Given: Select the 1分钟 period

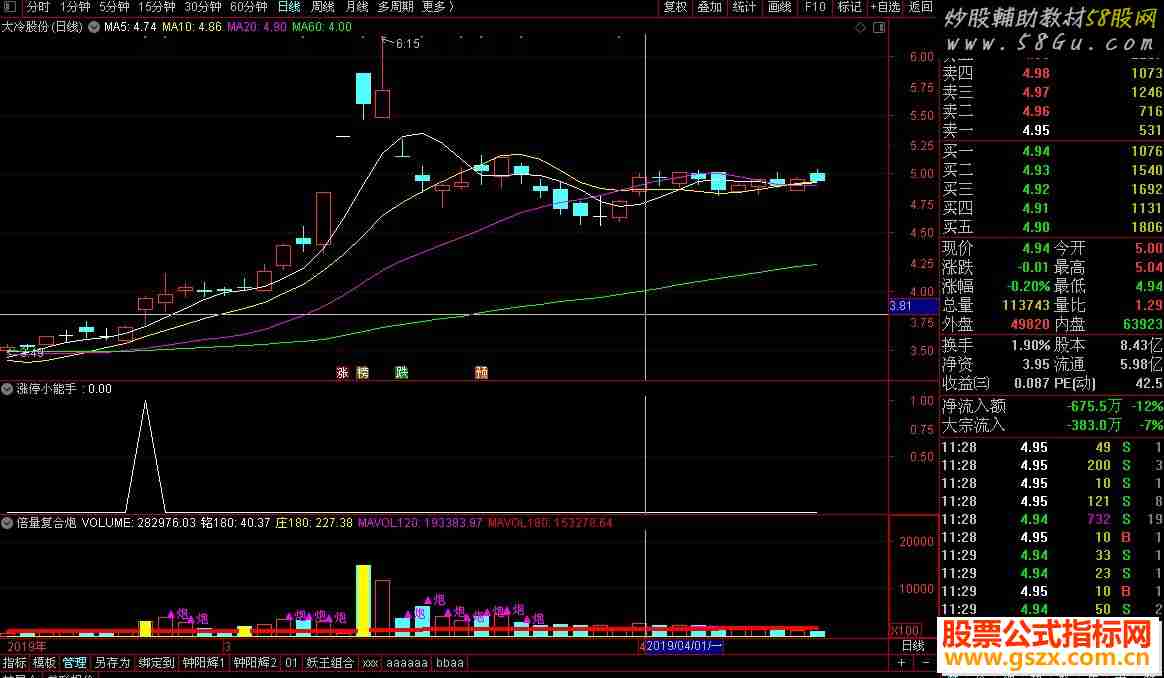Looking at the screenshot, I should coord(75,7).
